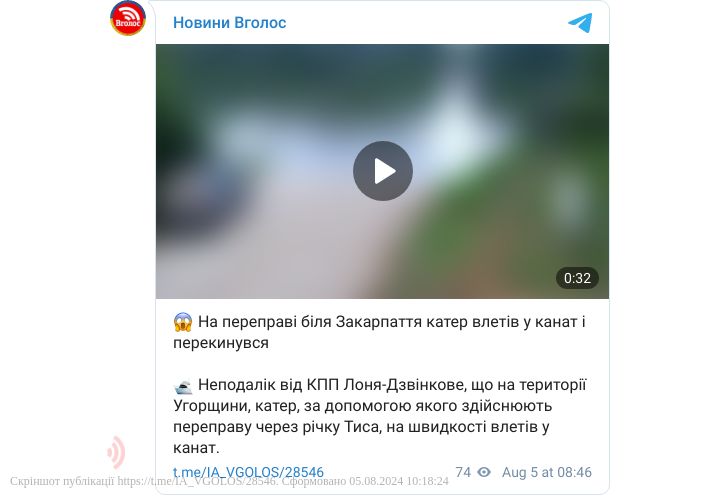Follow the t.me/IA_VGOLOS/28546 post link
This screenshot has width=720, height=499.
click(x=248, y=472)
